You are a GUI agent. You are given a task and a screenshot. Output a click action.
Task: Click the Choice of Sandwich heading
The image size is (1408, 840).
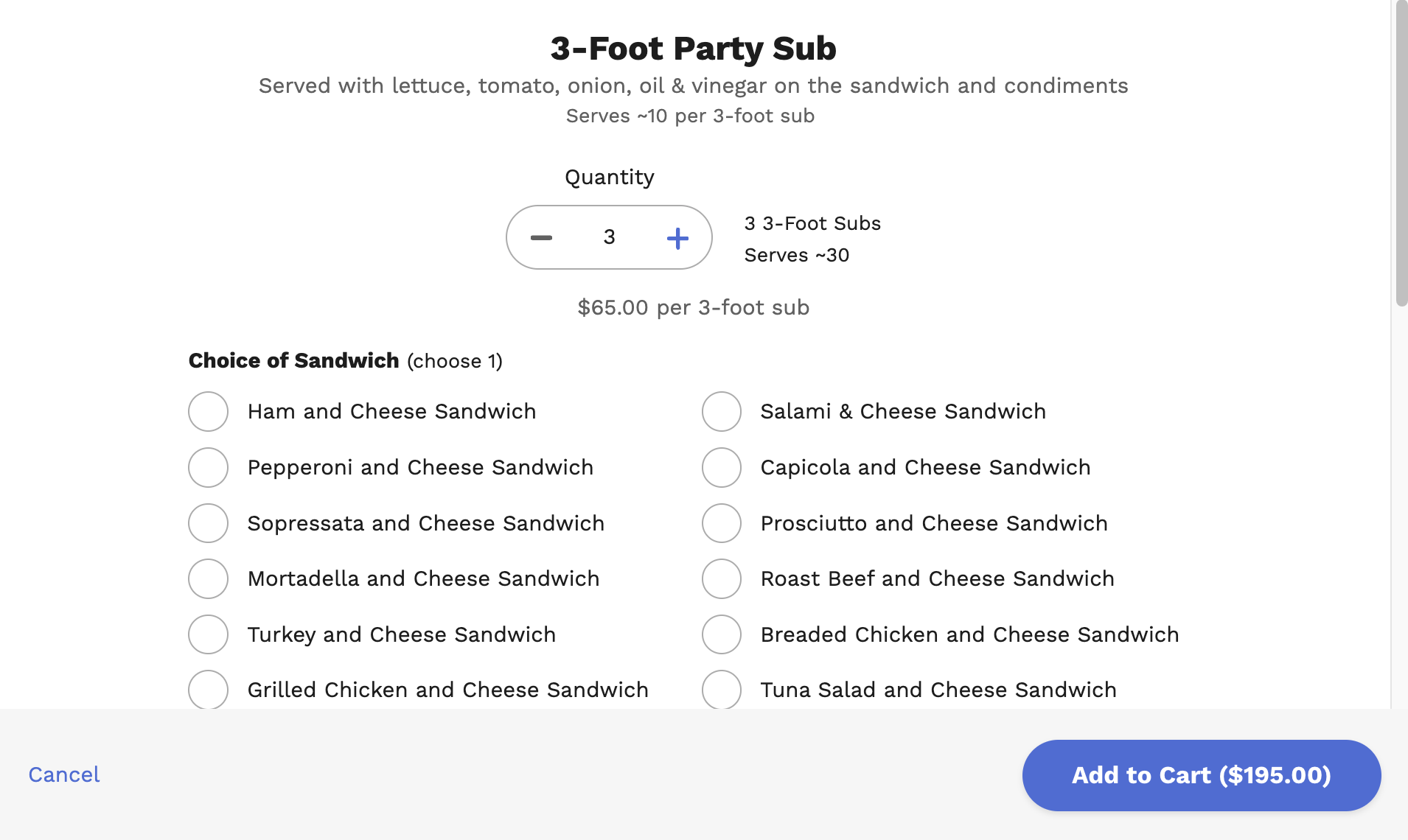point(293,360)
